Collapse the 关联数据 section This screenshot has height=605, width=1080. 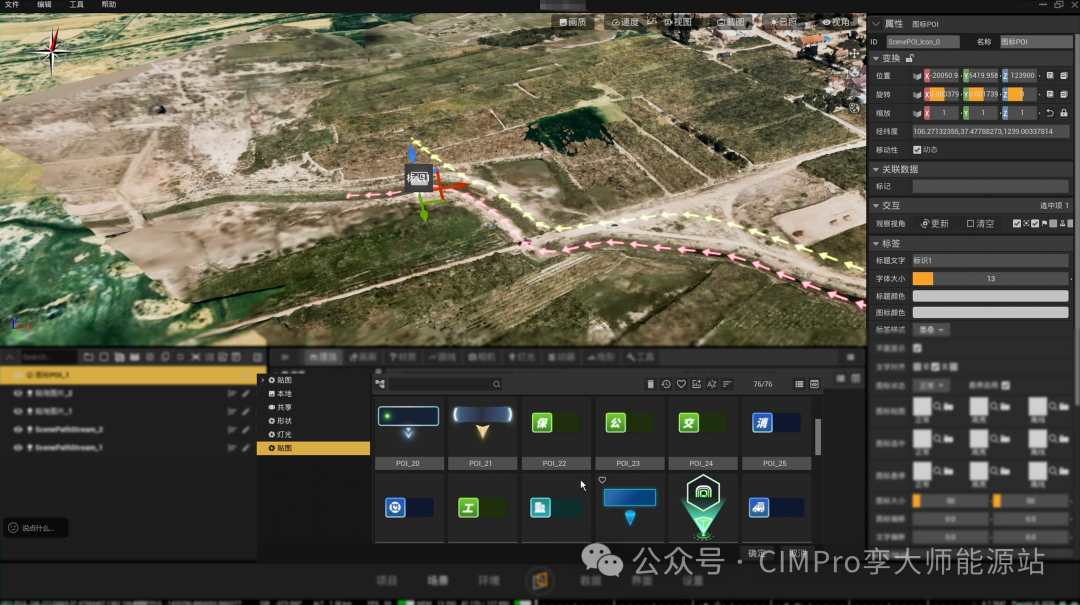click(x=876, y=169)
